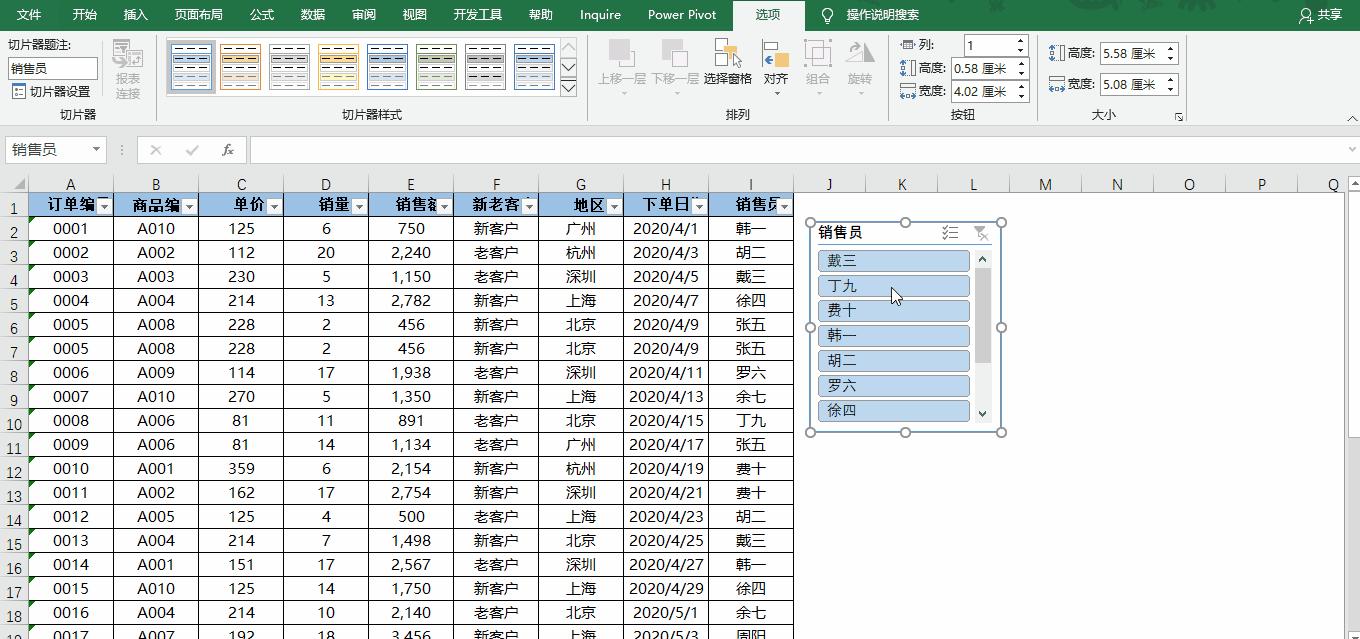Image resolution: width=1360 pixels, height=639 pixels.
Task: Open filter dropdown for 地区 column
Action: (x=614, y=206)
